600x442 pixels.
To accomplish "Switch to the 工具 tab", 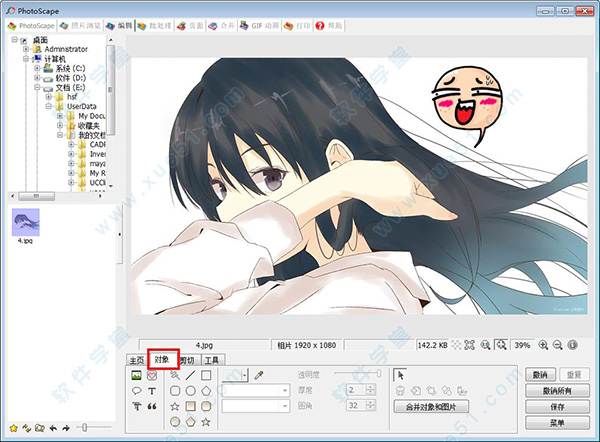I will tap(212, 360).
